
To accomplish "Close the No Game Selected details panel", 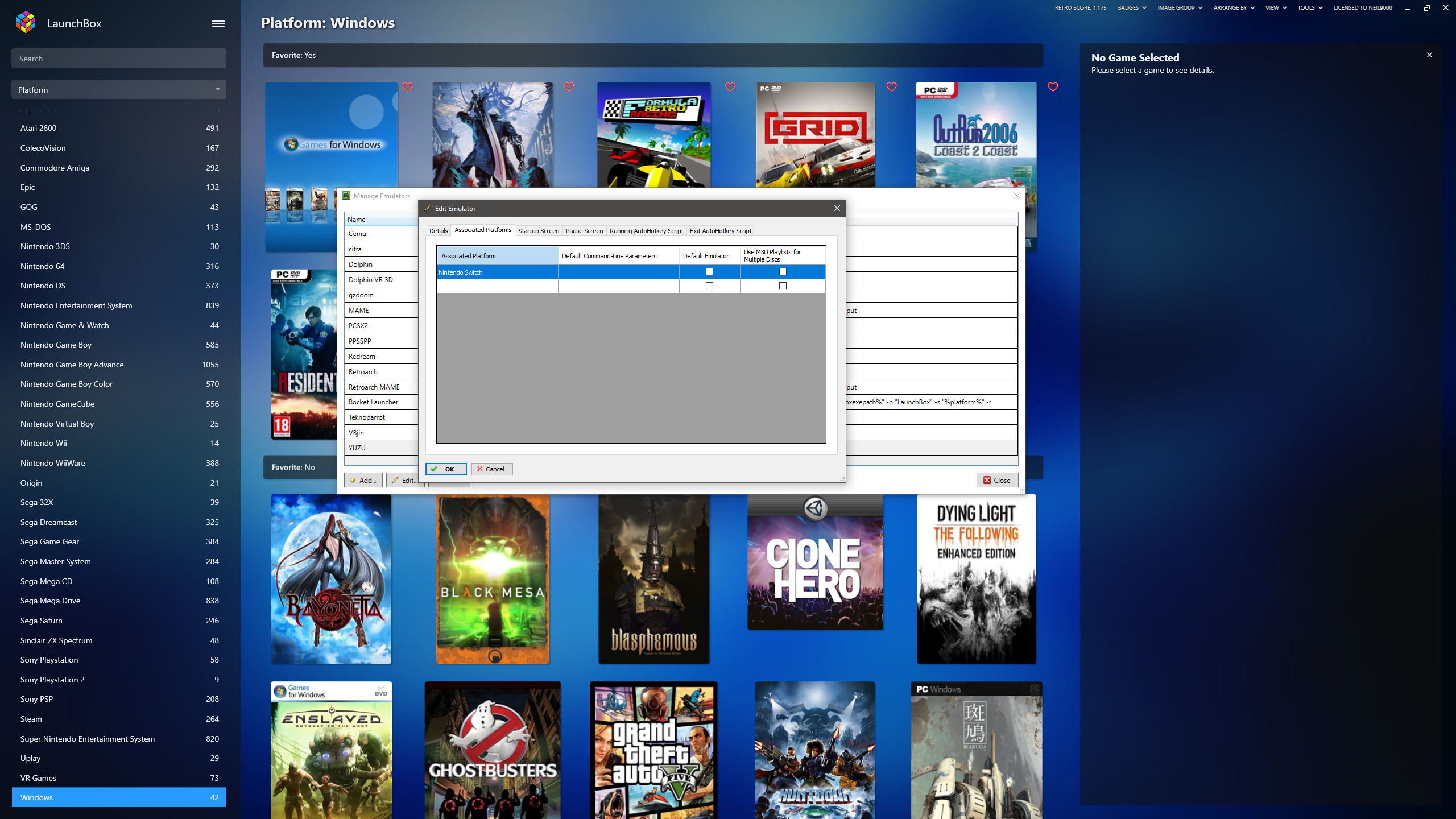I will click(1429, 55).
